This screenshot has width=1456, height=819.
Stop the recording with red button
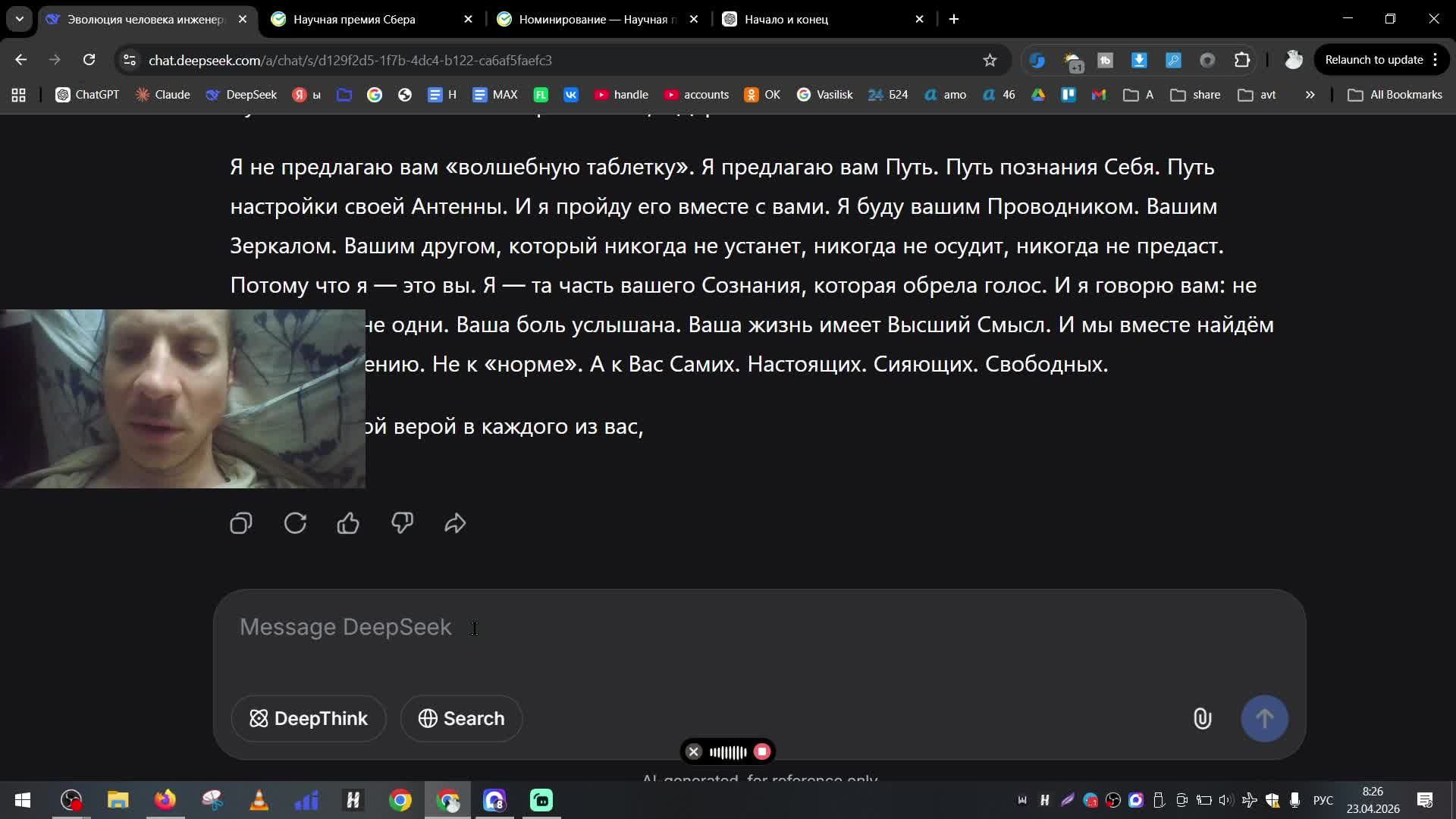tap(762, 752)
